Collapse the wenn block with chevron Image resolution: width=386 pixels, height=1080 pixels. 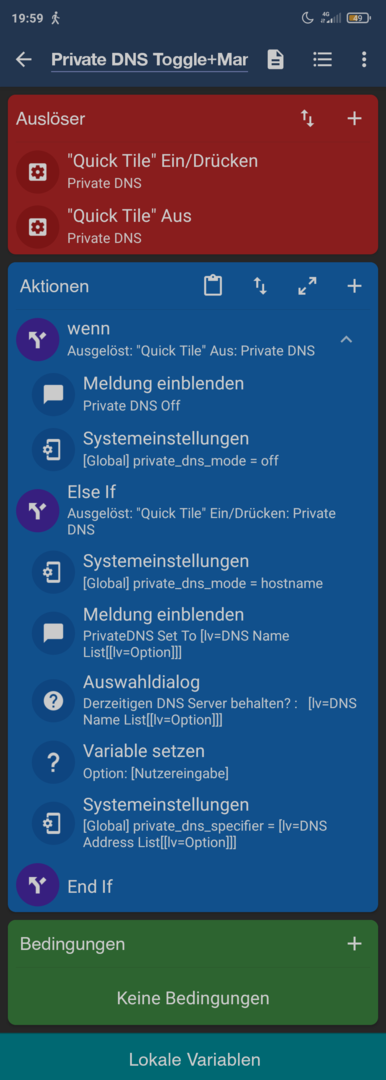(x=347, y=339)
